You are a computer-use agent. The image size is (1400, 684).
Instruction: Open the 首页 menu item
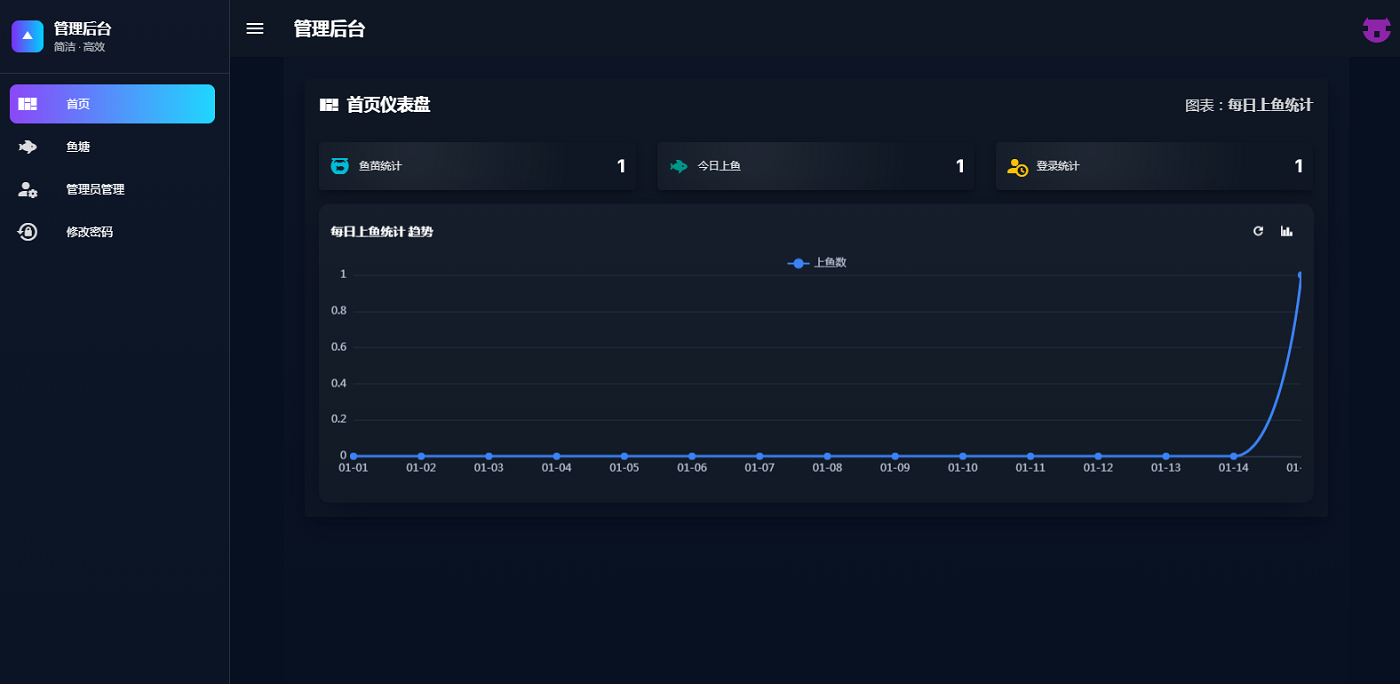[112, 104]
